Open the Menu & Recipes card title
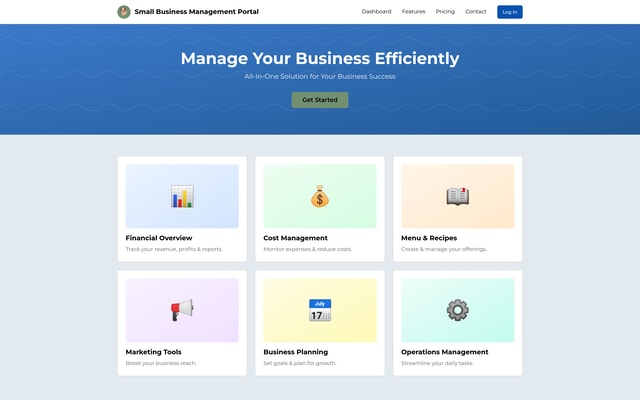 (429, 238)
